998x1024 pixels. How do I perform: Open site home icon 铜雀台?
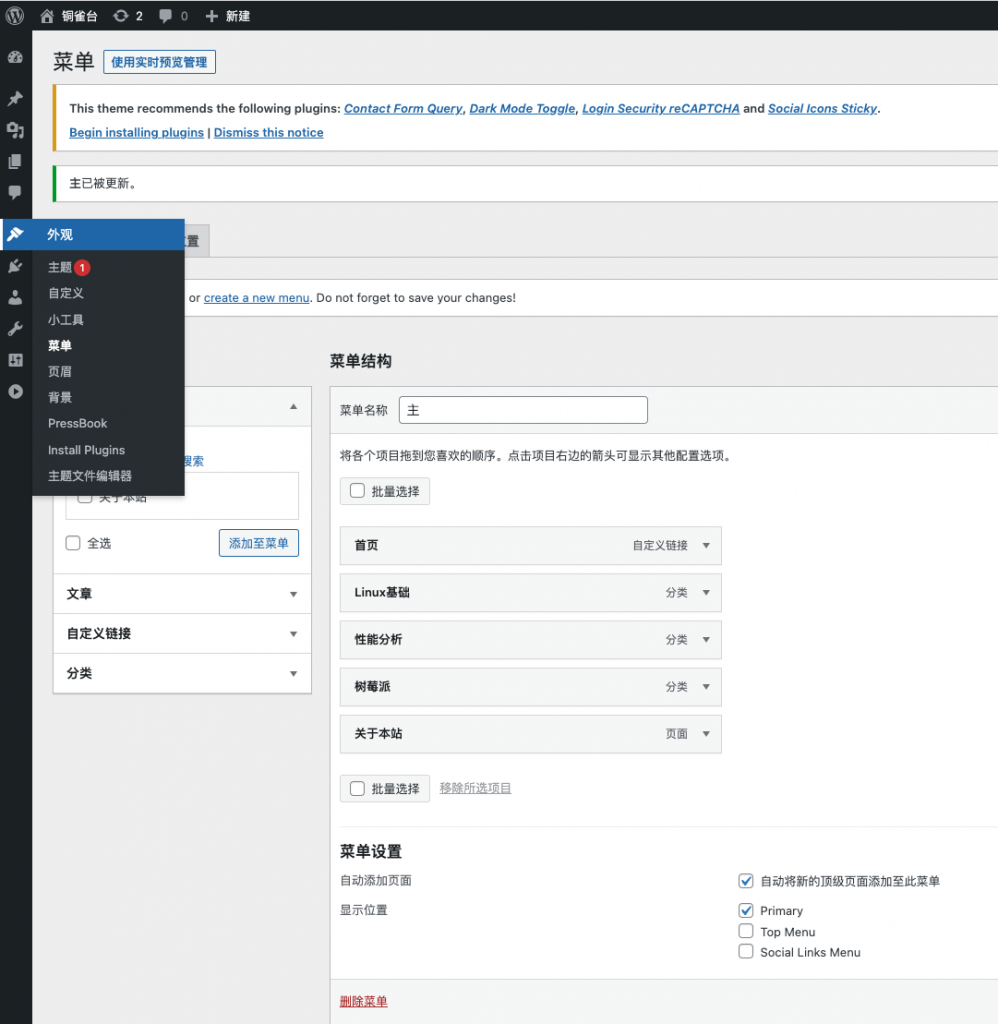tap(47, 16)
